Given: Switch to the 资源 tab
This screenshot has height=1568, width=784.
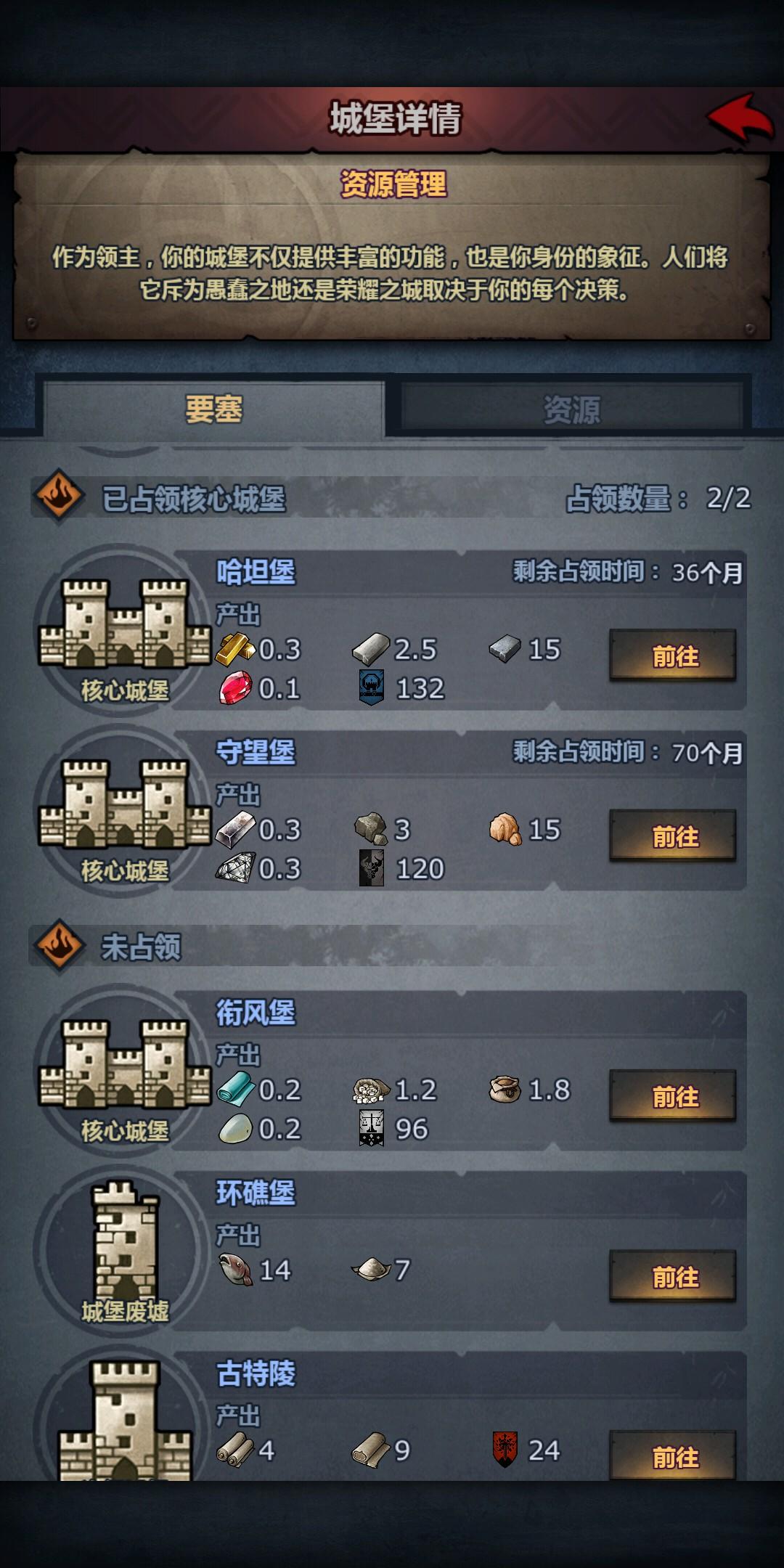Looking at the screenshot, I should (571, 409).
